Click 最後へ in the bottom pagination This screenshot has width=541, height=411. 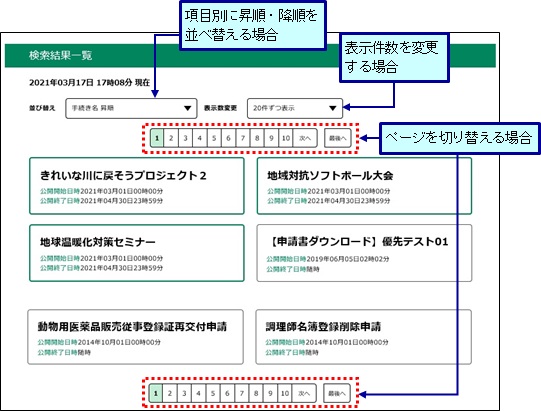coord(337,393)
